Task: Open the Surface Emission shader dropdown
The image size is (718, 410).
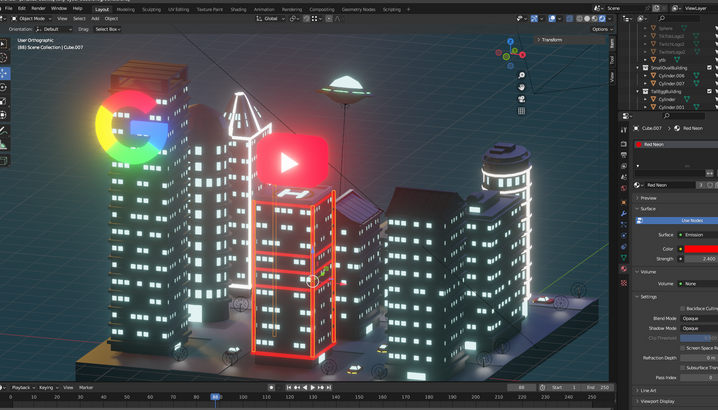Action: [x=697, y=235]
